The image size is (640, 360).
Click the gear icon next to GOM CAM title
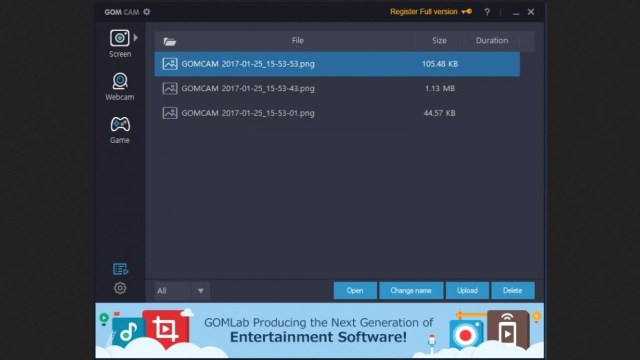pyautogui.click(x=147, y=12)
